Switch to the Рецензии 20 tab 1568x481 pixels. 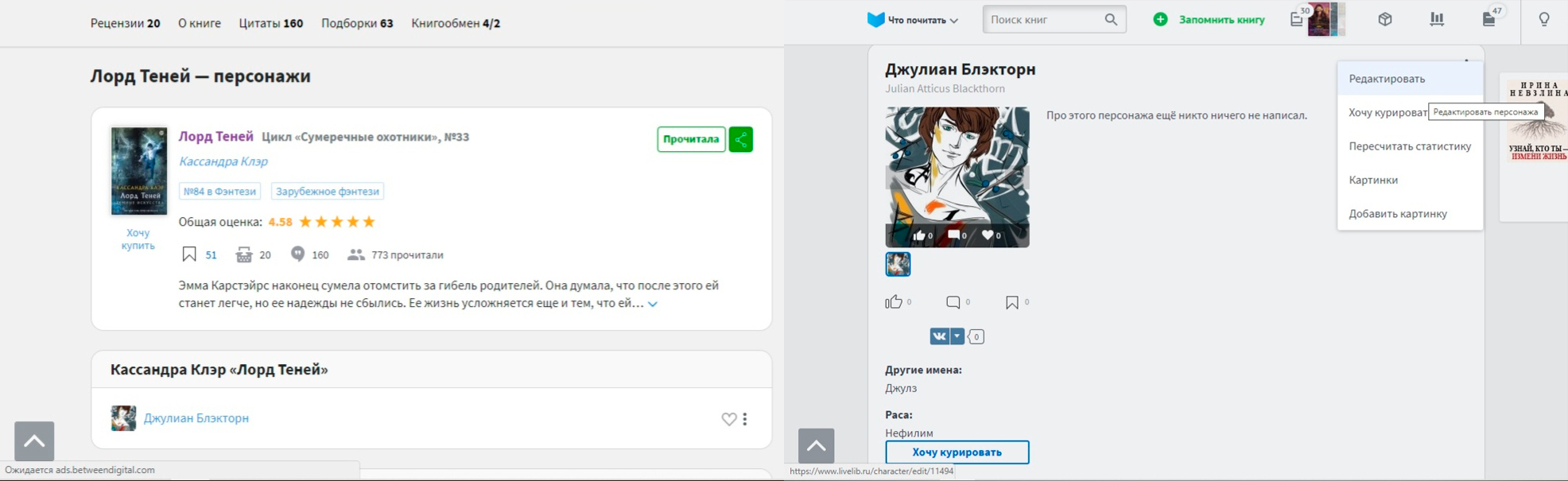pyautogui.click(x=125, y=23)
